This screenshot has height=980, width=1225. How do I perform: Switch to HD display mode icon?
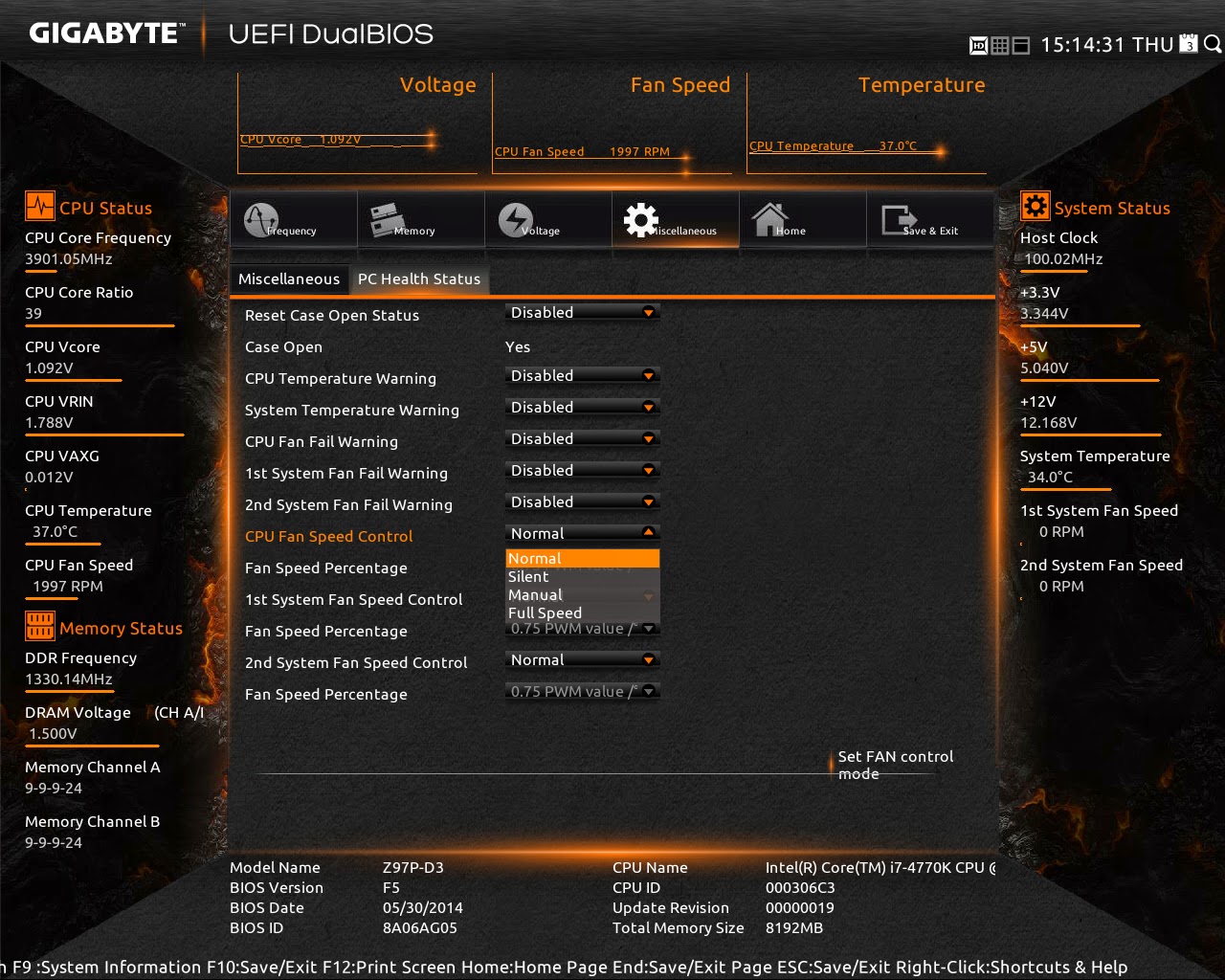[x=979, y=45]
